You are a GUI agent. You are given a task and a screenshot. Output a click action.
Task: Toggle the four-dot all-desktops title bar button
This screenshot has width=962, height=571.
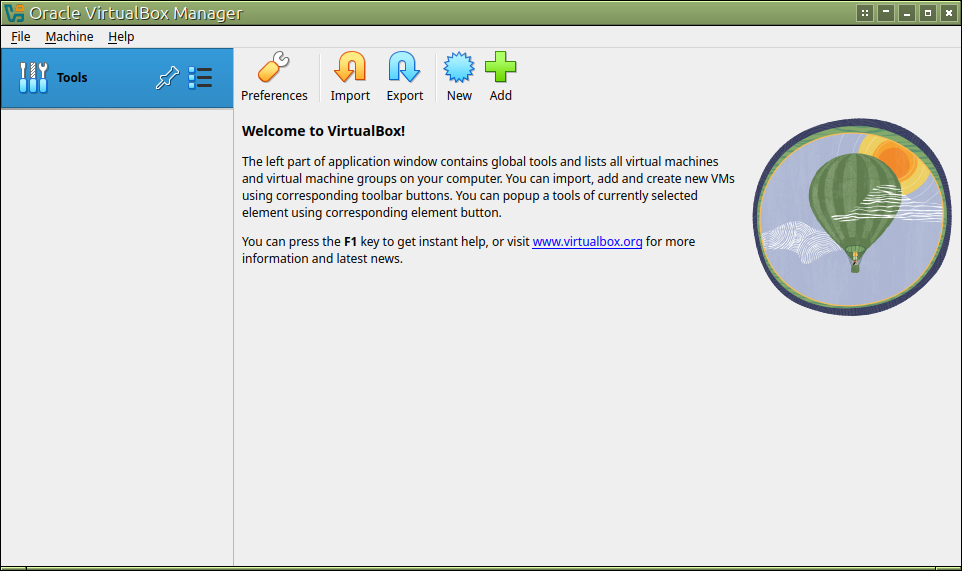[x=865, y=13]
